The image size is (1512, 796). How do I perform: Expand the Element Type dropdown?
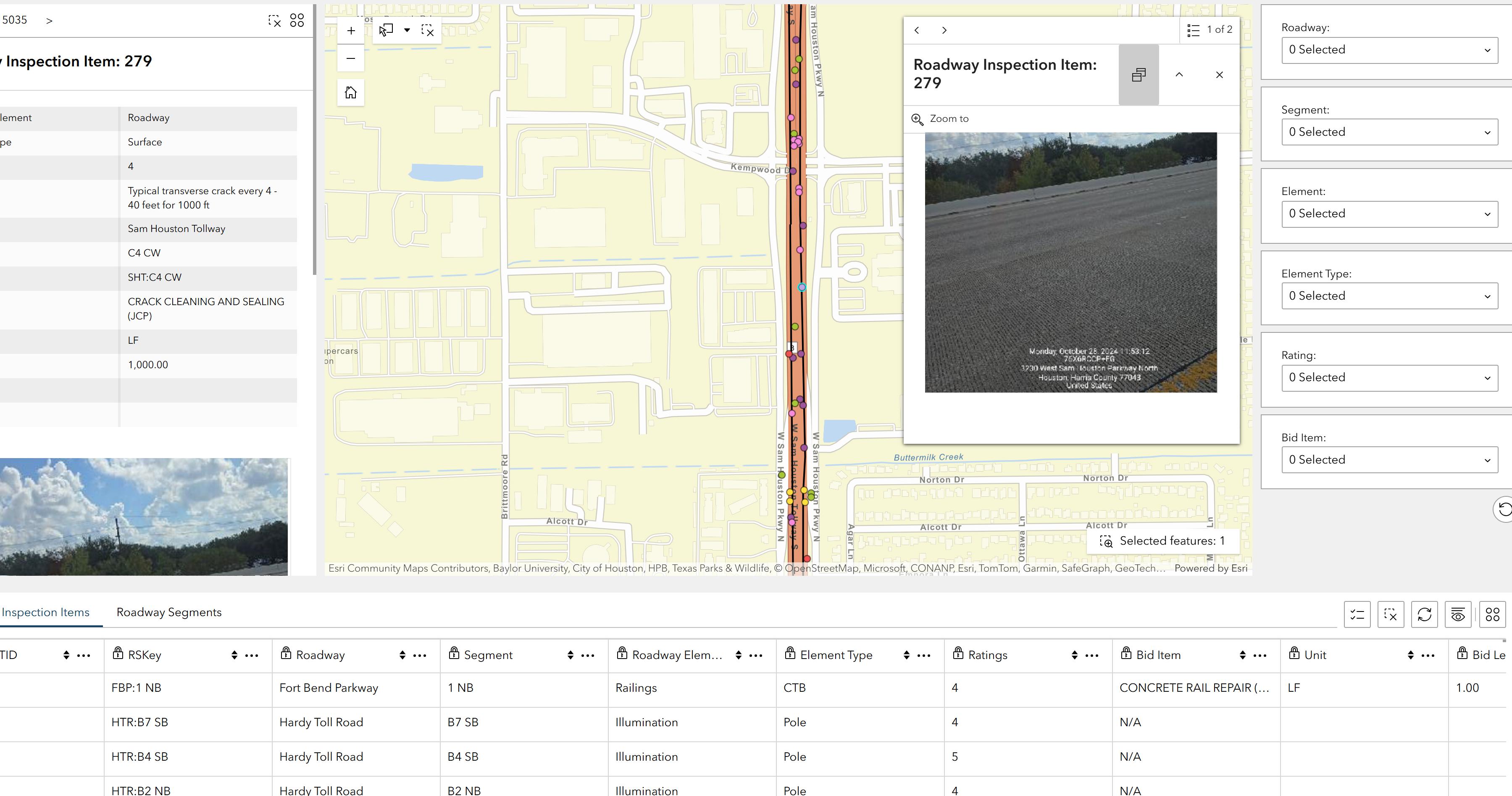[1389, 296]
